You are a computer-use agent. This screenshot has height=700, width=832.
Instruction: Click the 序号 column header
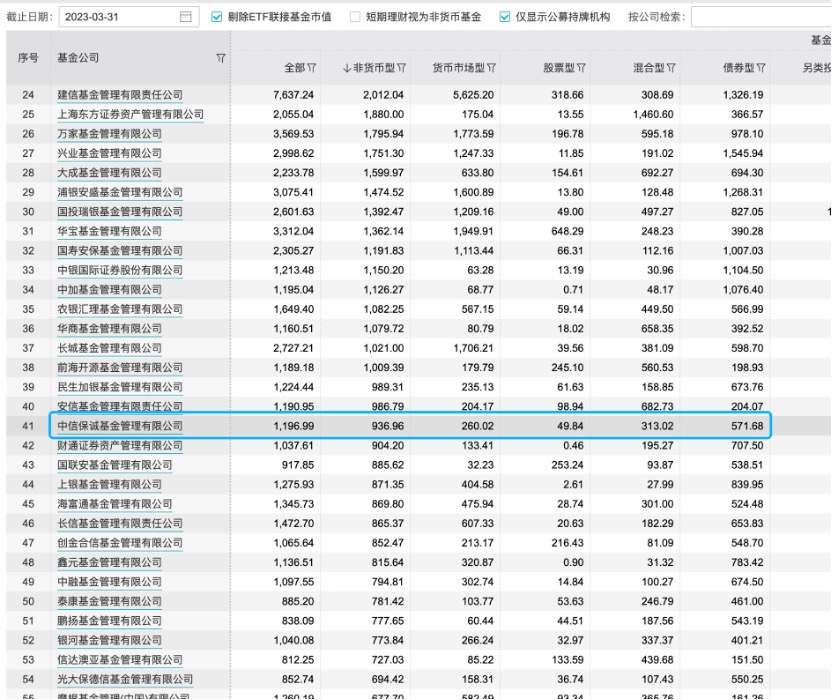(x=28, y=58)
